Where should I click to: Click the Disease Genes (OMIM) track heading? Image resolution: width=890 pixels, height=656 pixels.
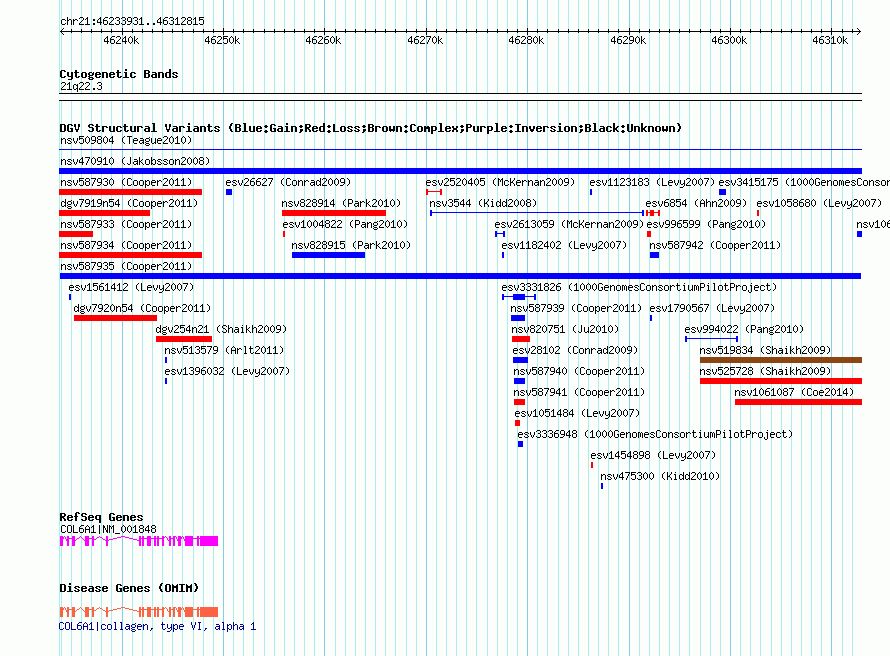[128, 588]
